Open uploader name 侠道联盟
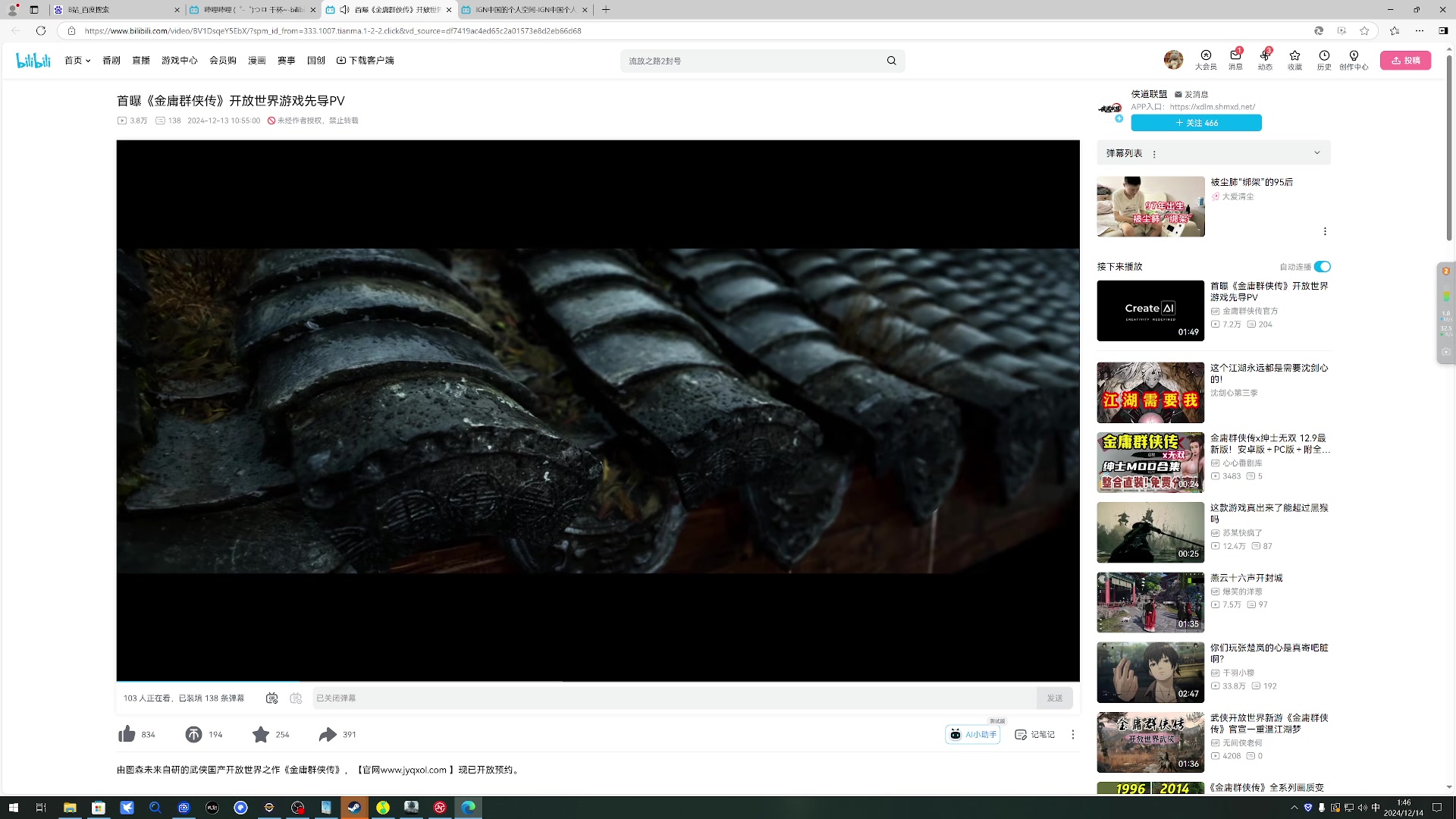Viewport: 1456px width, 819px height. (x=1150, y=94)
